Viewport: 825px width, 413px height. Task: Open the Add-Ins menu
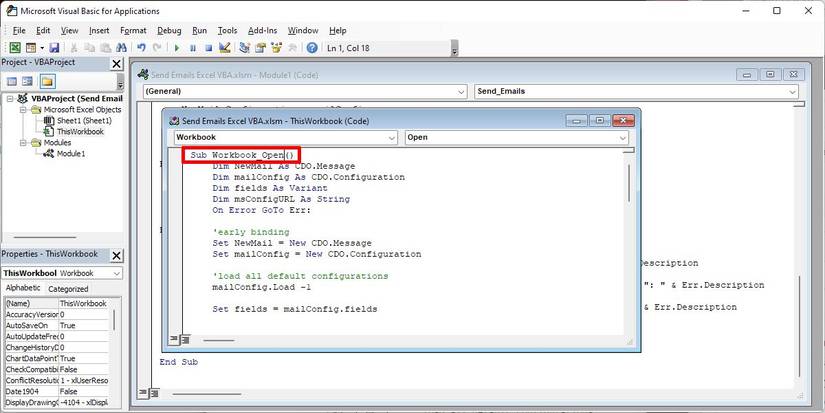[263, 31]
